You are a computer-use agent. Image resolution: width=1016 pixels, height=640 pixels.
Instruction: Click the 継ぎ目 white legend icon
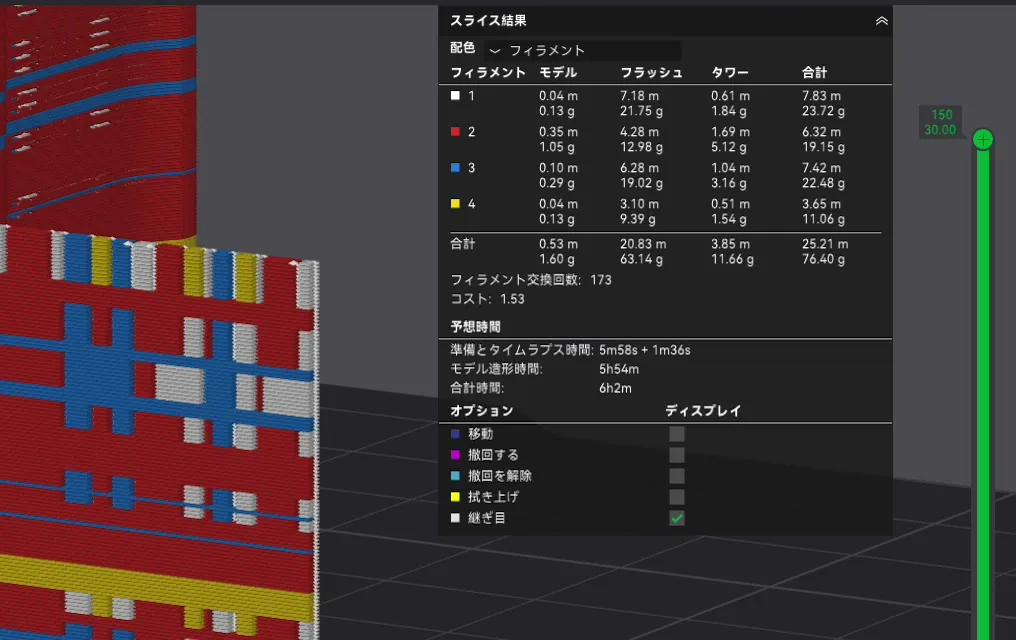(455, 518)
